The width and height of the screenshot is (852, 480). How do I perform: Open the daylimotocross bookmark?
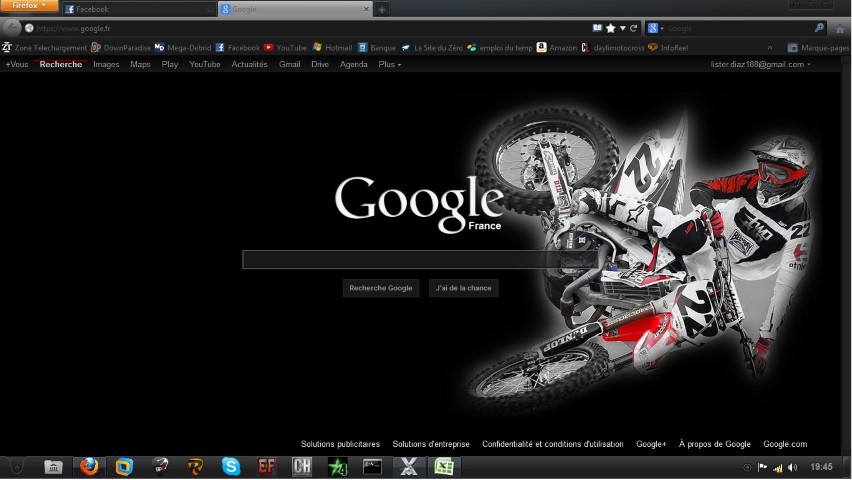613,48
